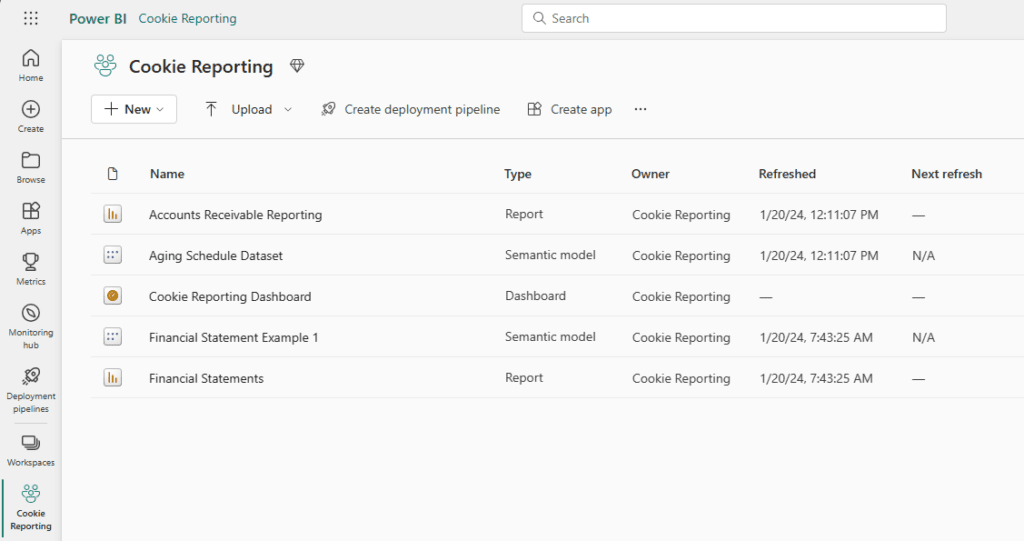Go to Home in sidebar

pos(31,65)
